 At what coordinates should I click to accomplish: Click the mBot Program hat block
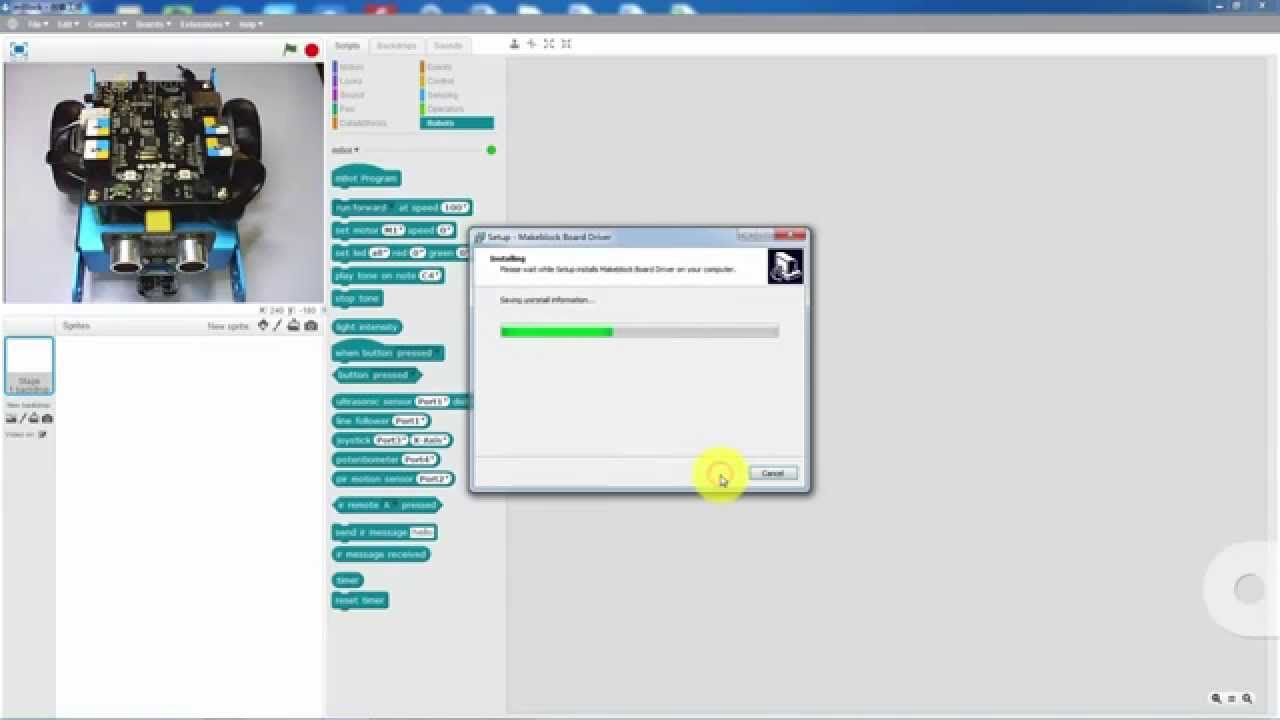coord(366,177)
